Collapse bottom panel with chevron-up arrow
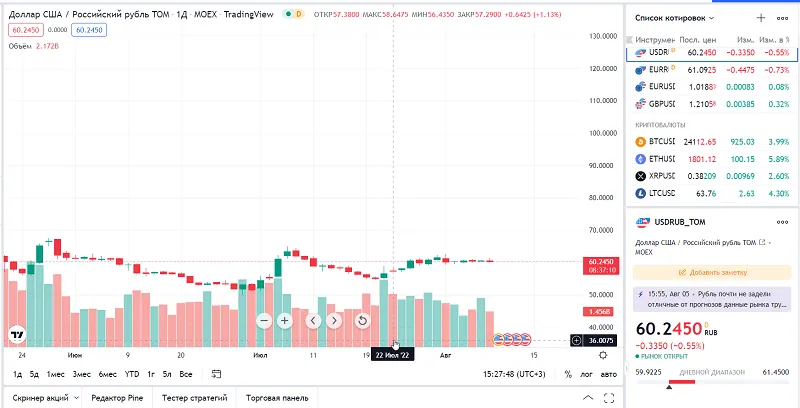The height and width of the screenshot is (408, 800). pyautogui.click(x=588, y=398)
